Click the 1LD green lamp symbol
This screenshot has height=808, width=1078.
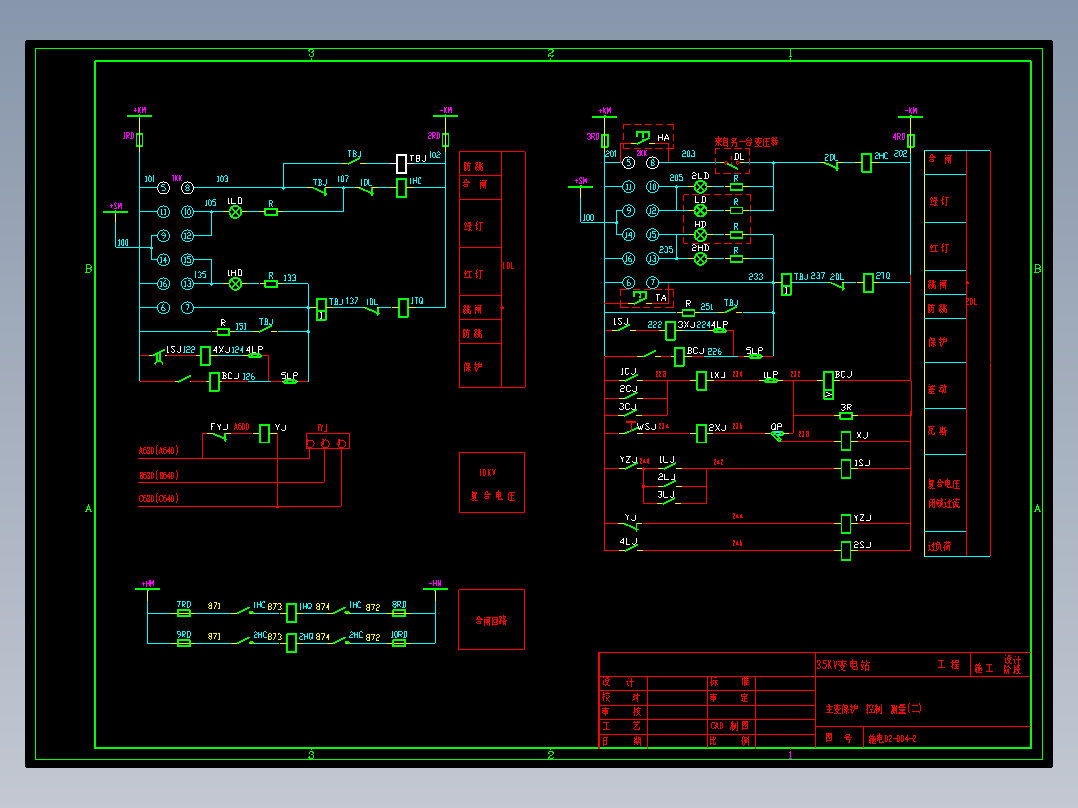pos(235,212)
